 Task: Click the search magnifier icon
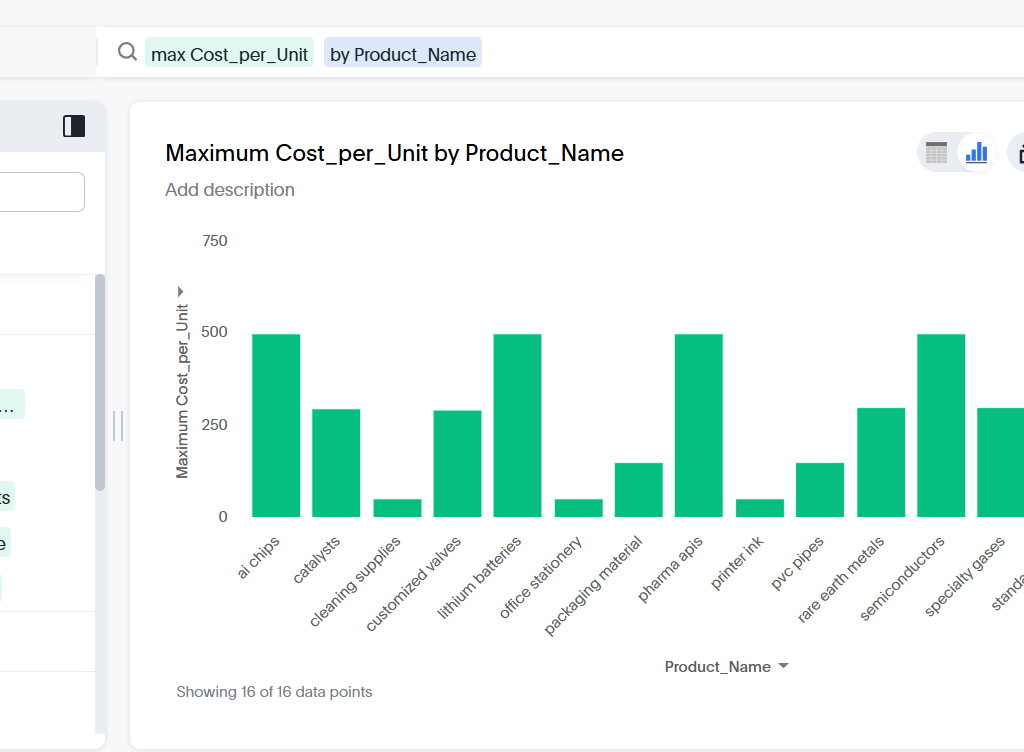pos(127,52)
